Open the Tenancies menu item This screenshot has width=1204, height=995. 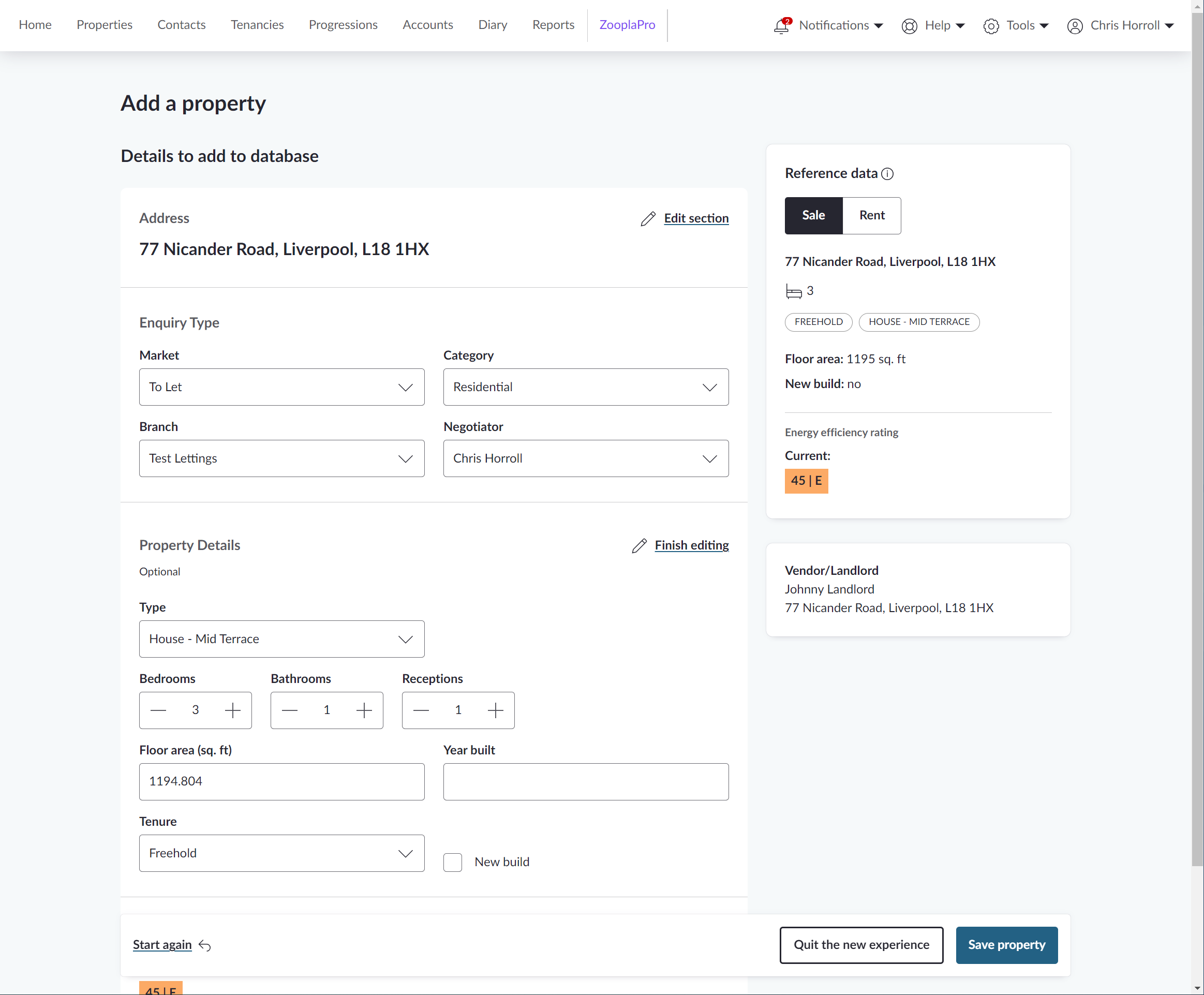257,25
